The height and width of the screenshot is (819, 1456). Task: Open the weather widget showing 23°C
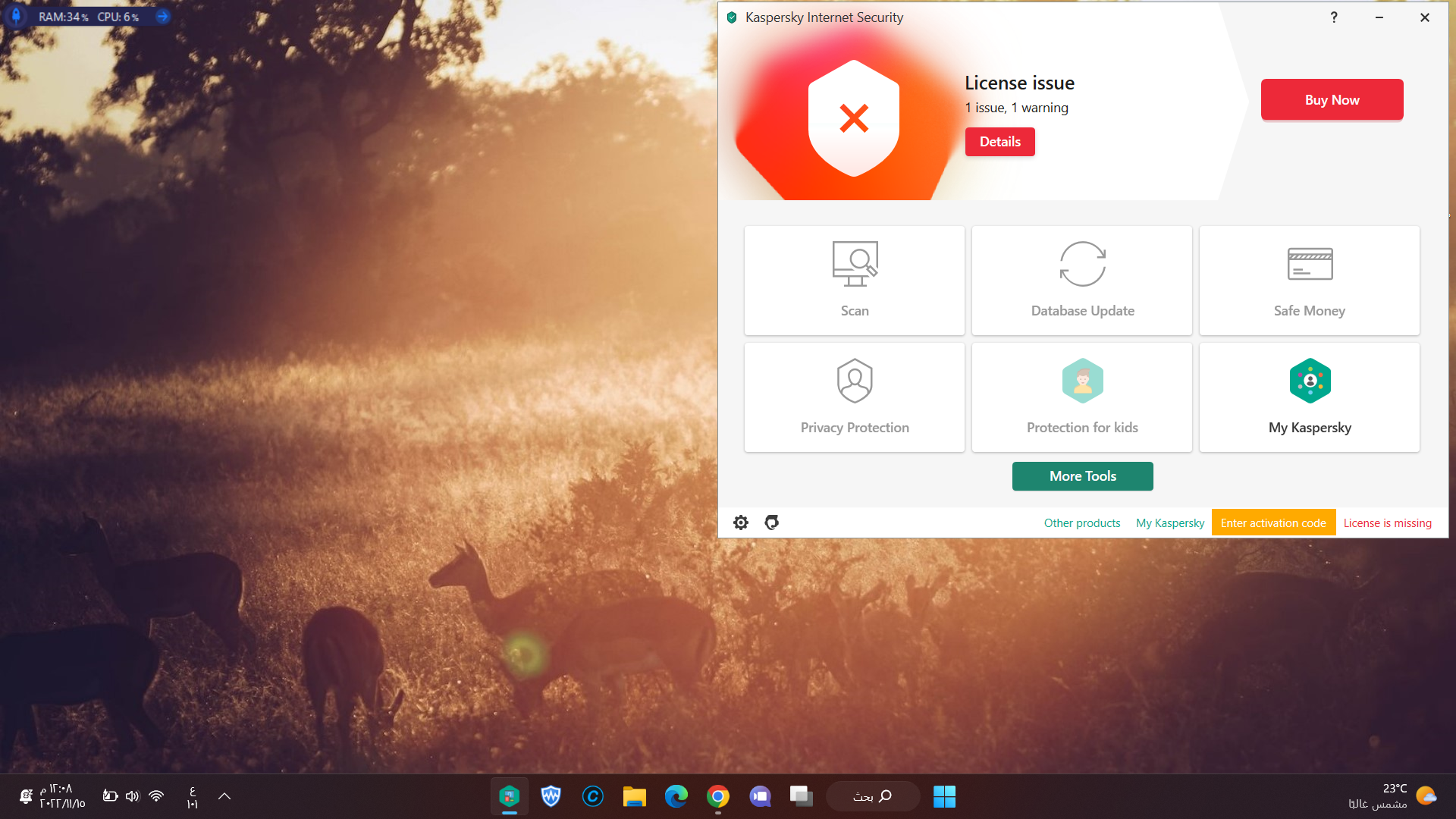[x=1392, y=796]
